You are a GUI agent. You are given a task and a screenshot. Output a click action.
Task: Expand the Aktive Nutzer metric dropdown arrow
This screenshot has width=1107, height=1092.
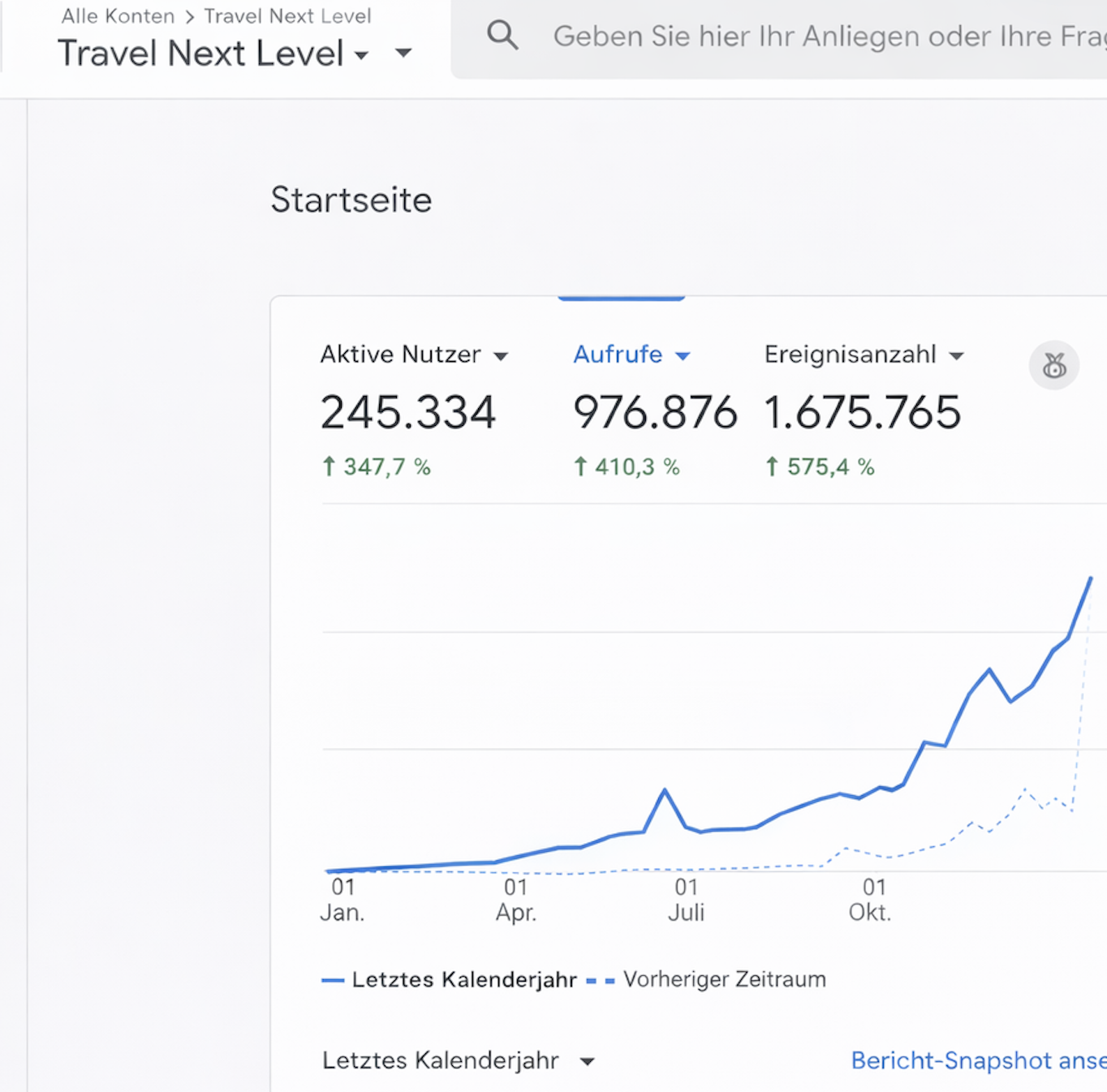pyautogui.click(x=501, y=356)
